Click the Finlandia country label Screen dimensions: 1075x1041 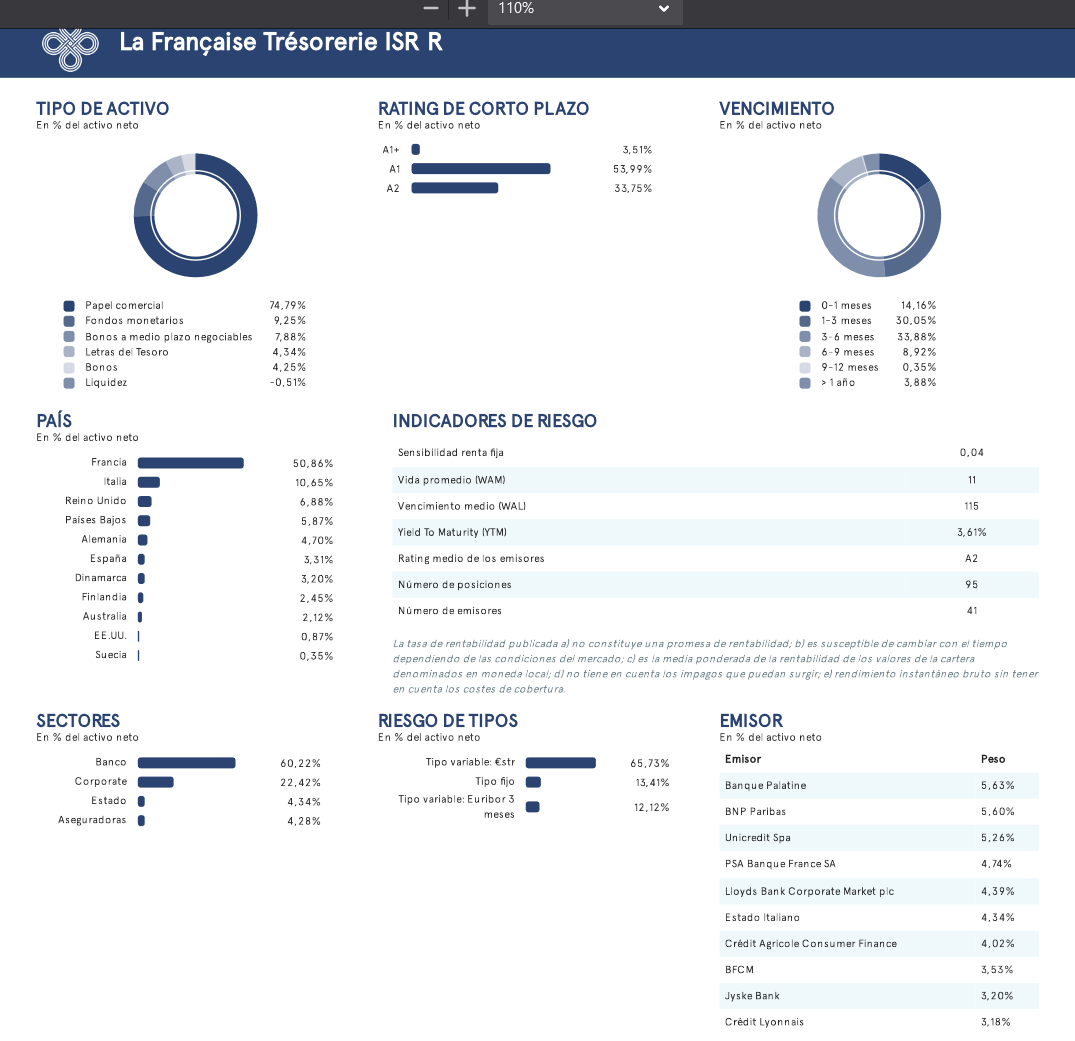(x=104, y=597)
